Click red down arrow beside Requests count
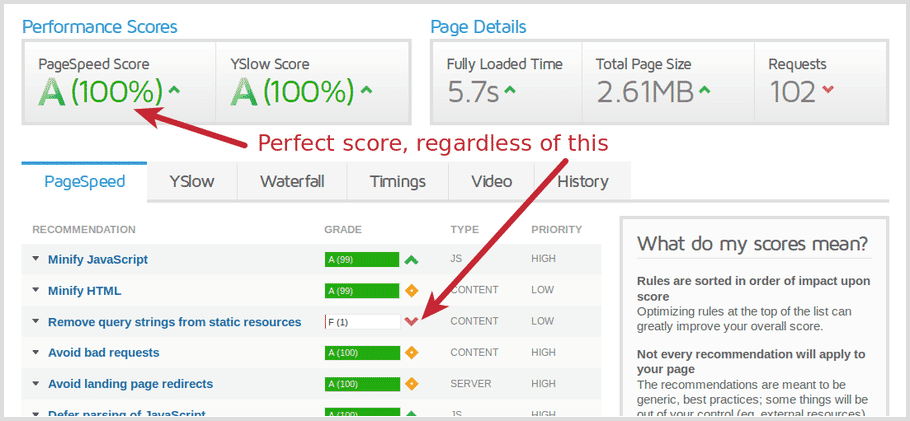Image resolution: width=910 pixels, height=421 pixels. (828, 89)
